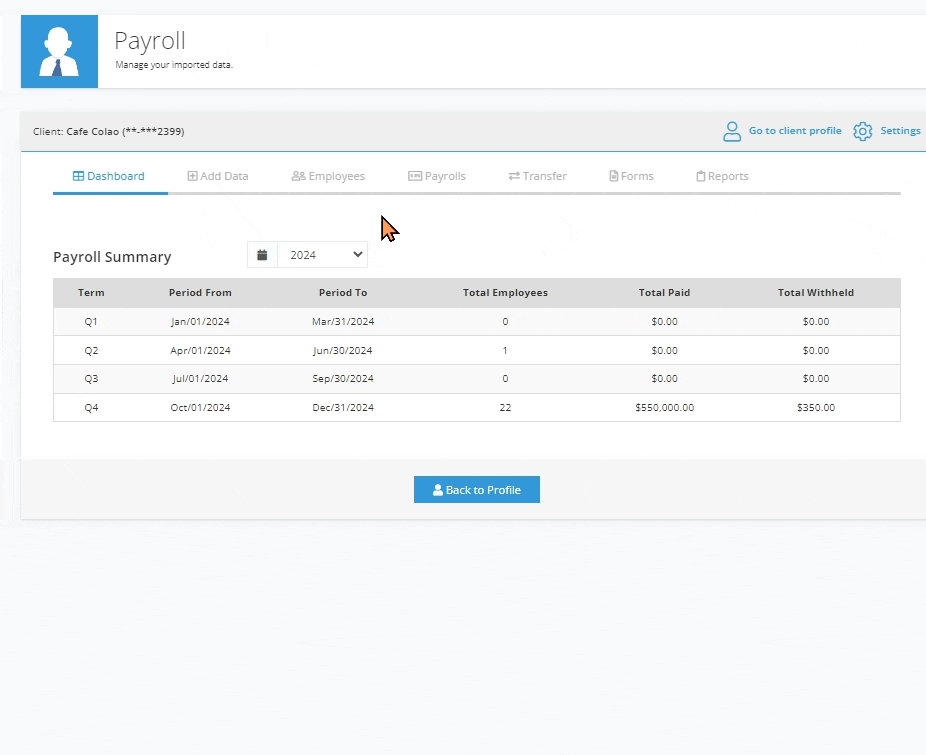Click the Period From column header
This screenshot has height=755, width=926.
200,292
